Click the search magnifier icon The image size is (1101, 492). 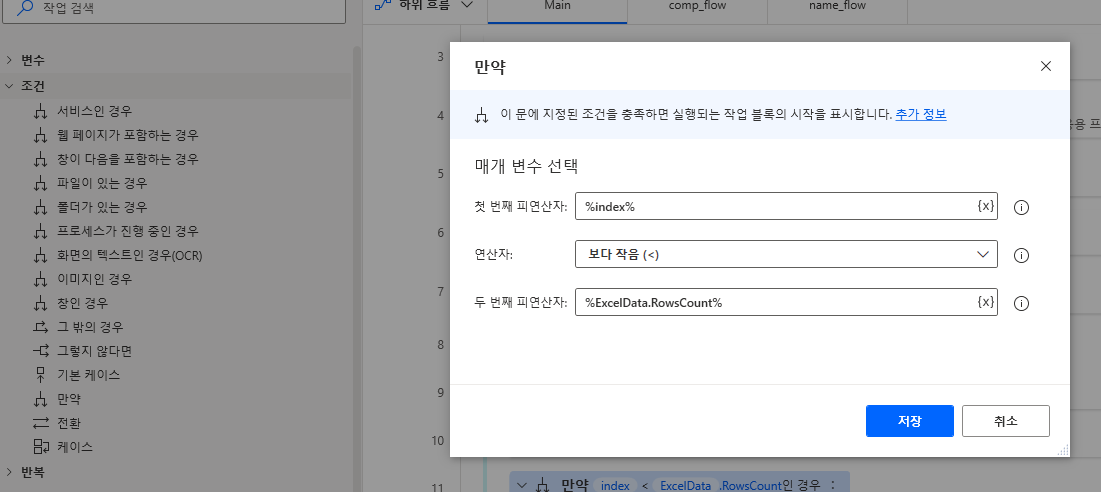tap(25, 8)
